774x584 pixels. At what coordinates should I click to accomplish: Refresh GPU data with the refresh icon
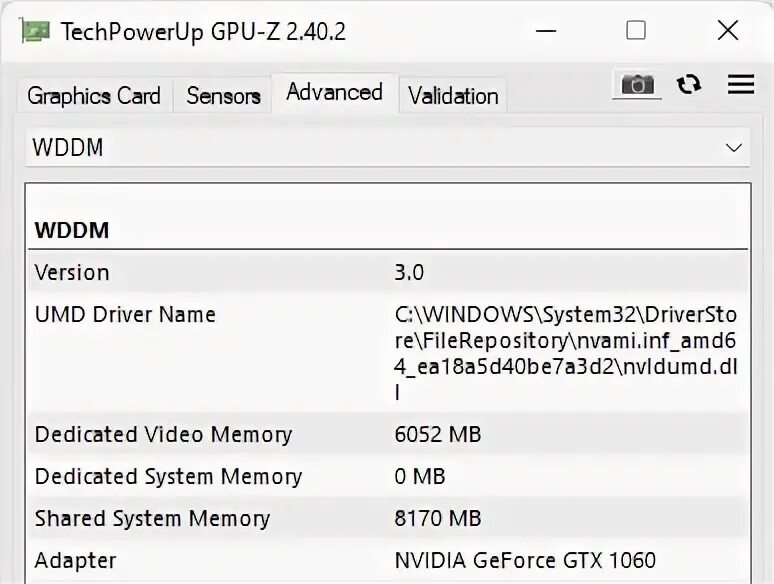[689, 84]
